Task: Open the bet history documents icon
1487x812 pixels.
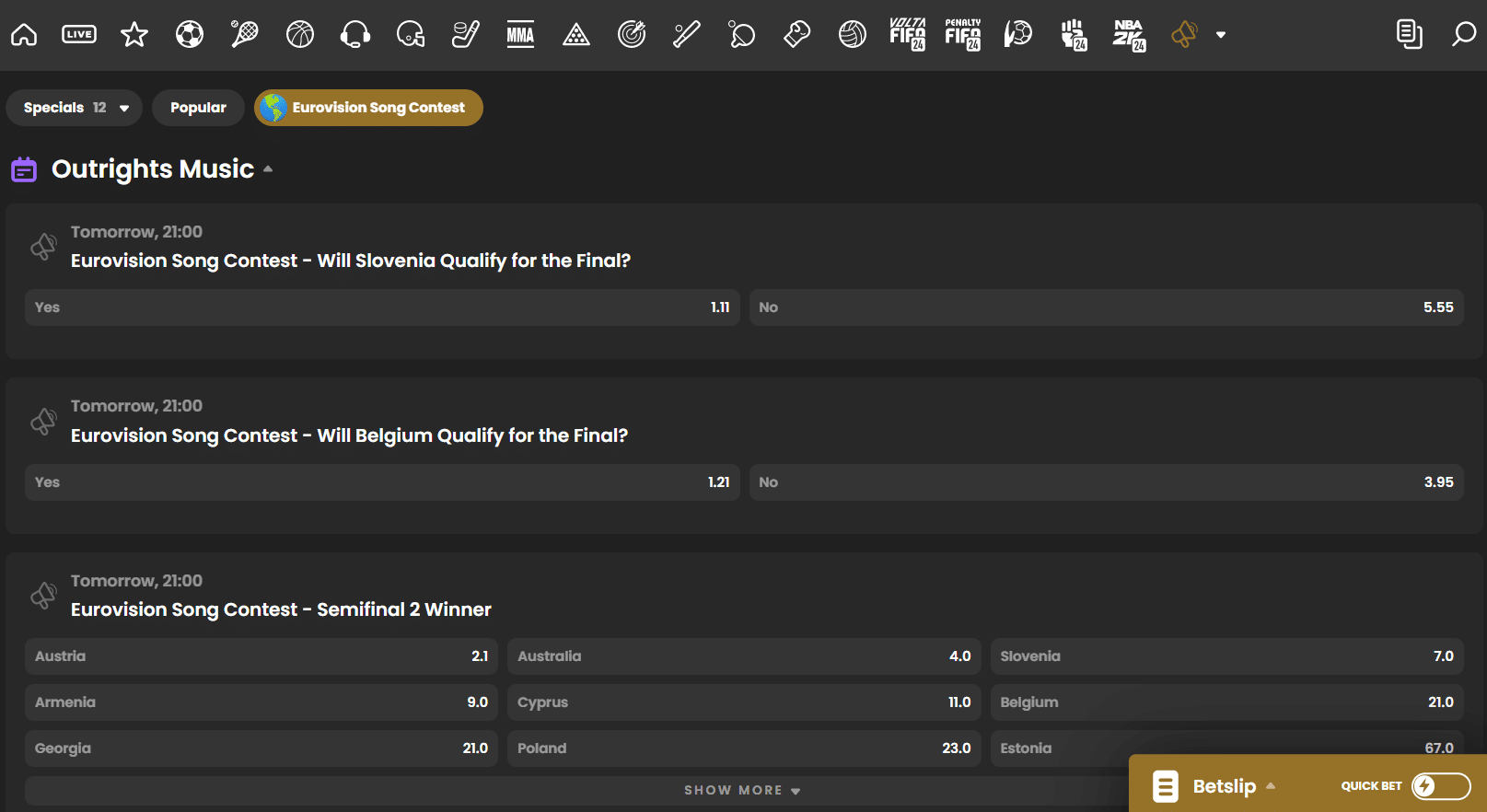Action: (x=1409, y=35)
